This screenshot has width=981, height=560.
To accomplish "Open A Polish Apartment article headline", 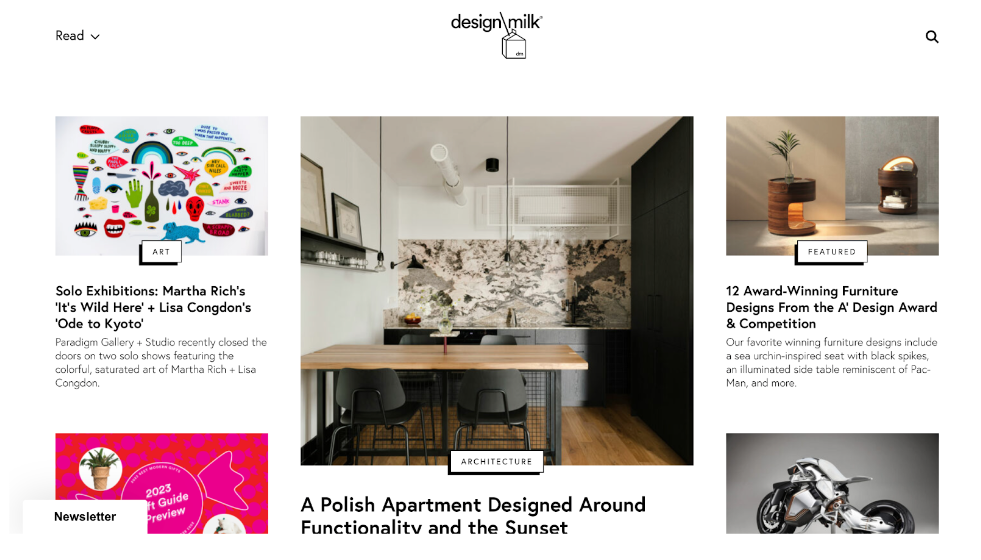I will coord(473,516).
